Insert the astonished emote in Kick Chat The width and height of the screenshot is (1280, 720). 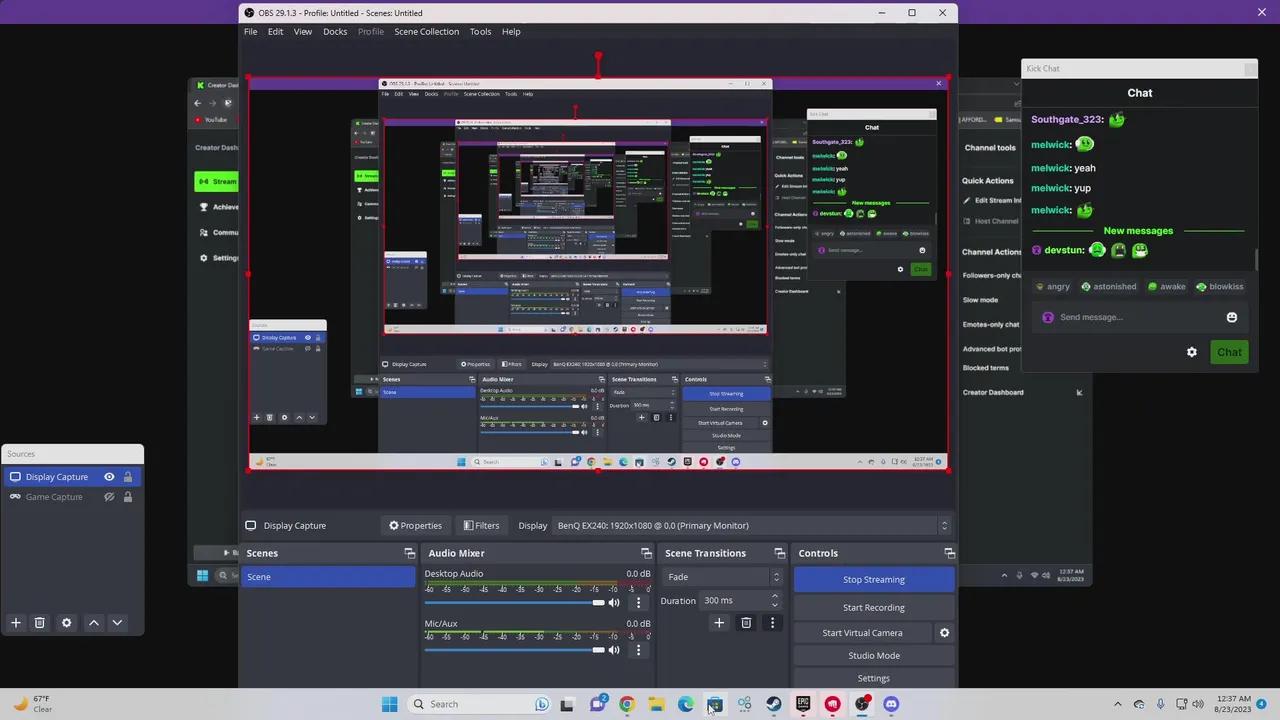click(x=1108, y=287)
